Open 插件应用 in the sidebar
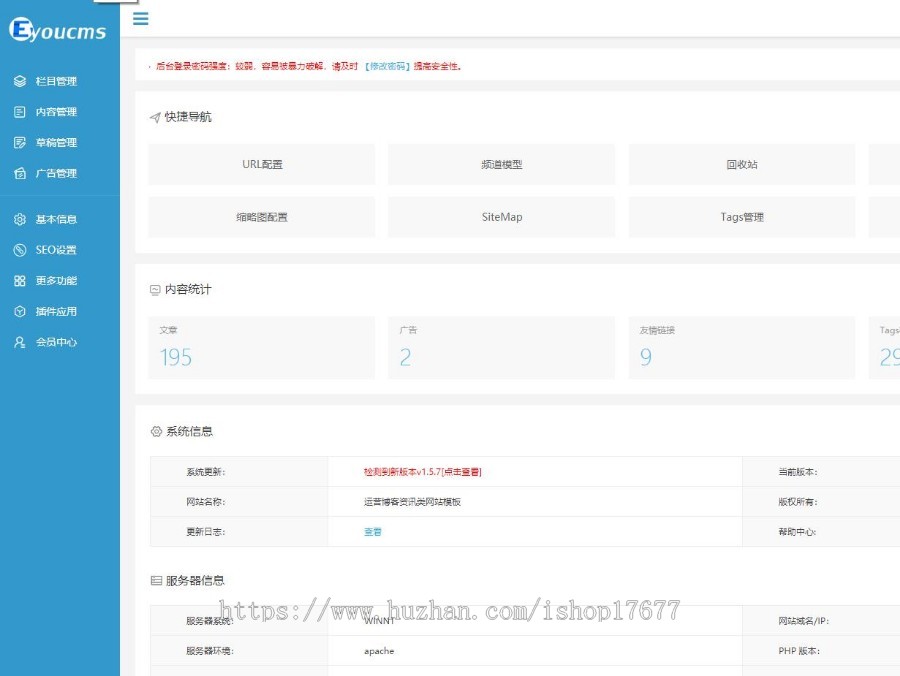The width and height of the screenshot is (900, 676). [x=56, y=312]
